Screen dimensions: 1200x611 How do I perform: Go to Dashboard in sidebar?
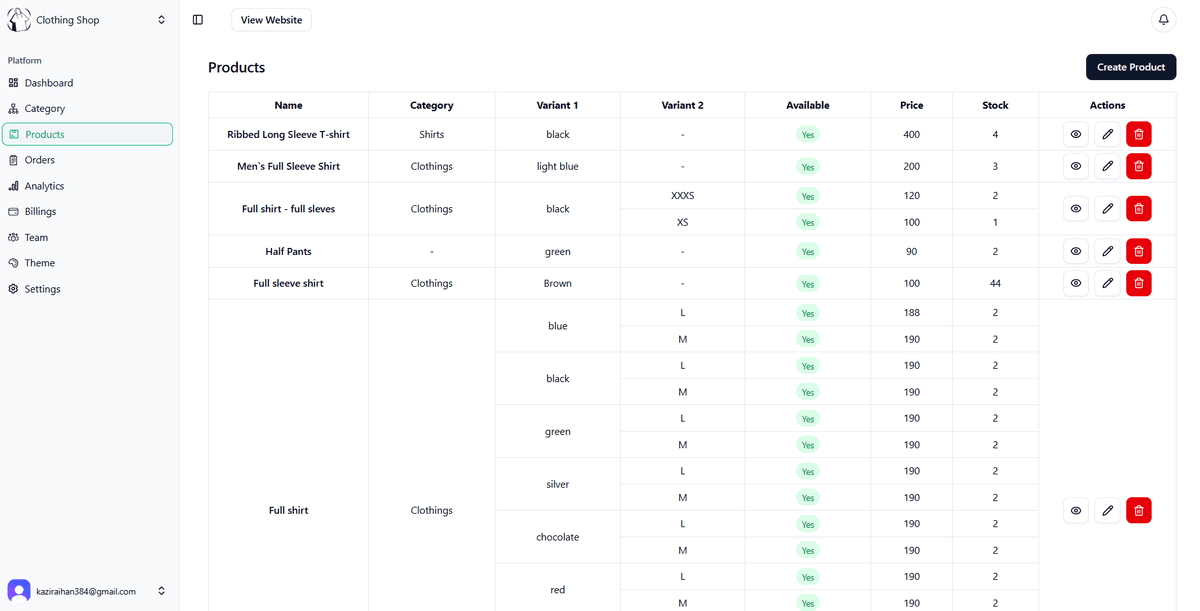[88, 83]
